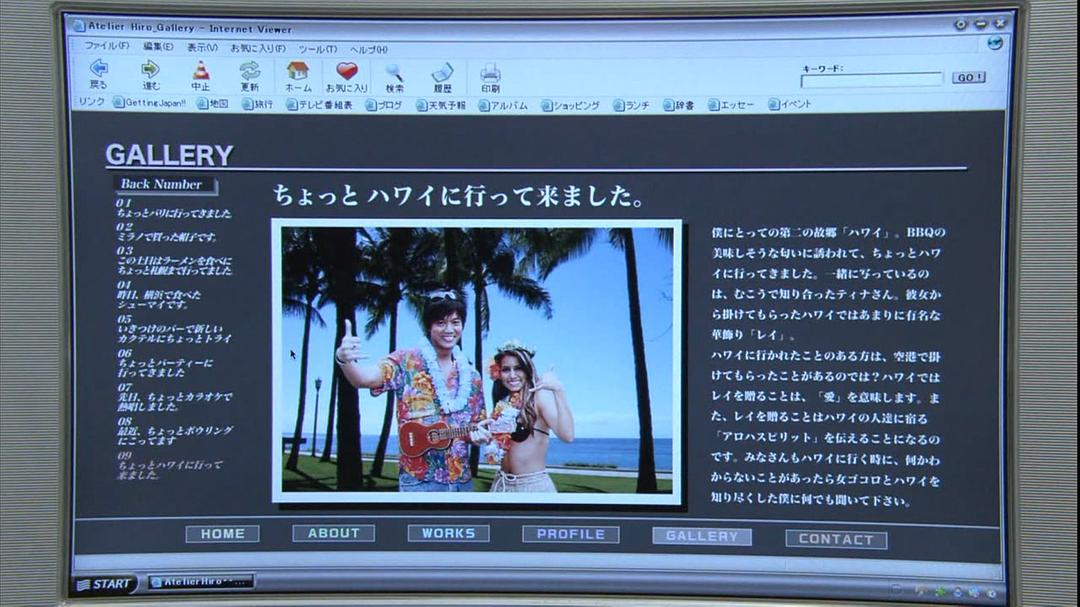Select the PROFILE navigation button
The height and width of the screenshot is (607, 1080).
(570, 534)
